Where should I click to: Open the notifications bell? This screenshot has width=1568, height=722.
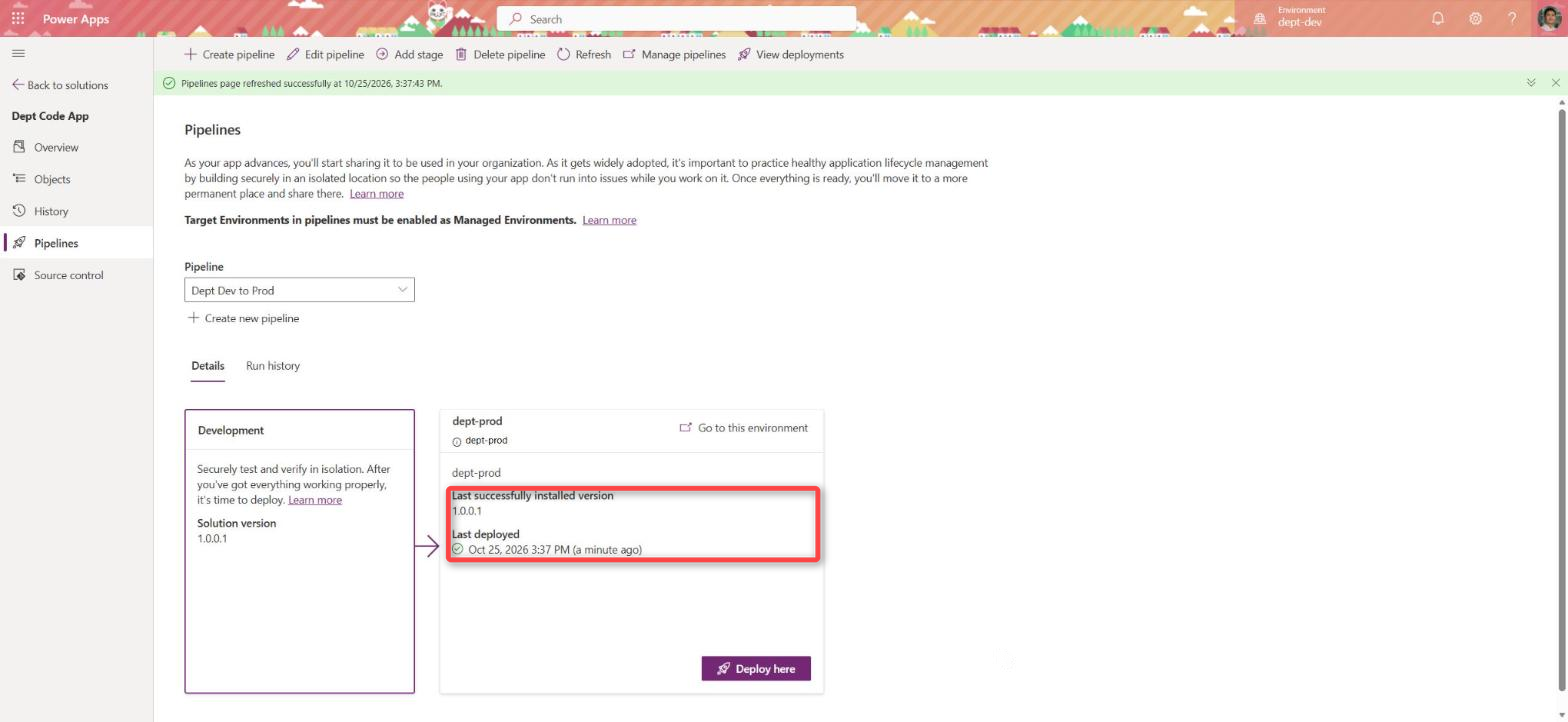tap(1438, 18)
